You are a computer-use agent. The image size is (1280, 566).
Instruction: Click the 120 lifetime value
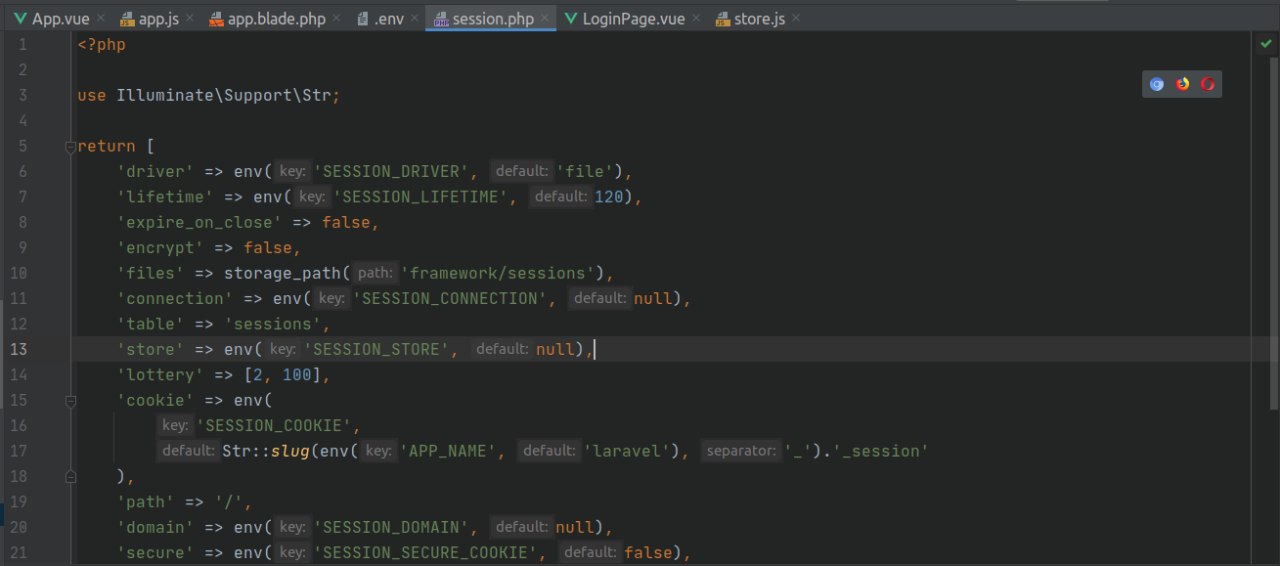click(x=609, y=197)
